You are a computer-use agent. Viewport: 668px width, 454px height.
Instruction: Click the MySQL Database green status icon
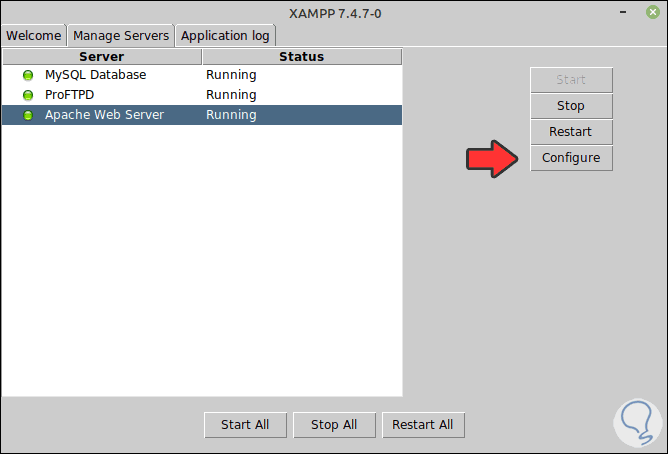pyautogui.click(x=28, y=75)
